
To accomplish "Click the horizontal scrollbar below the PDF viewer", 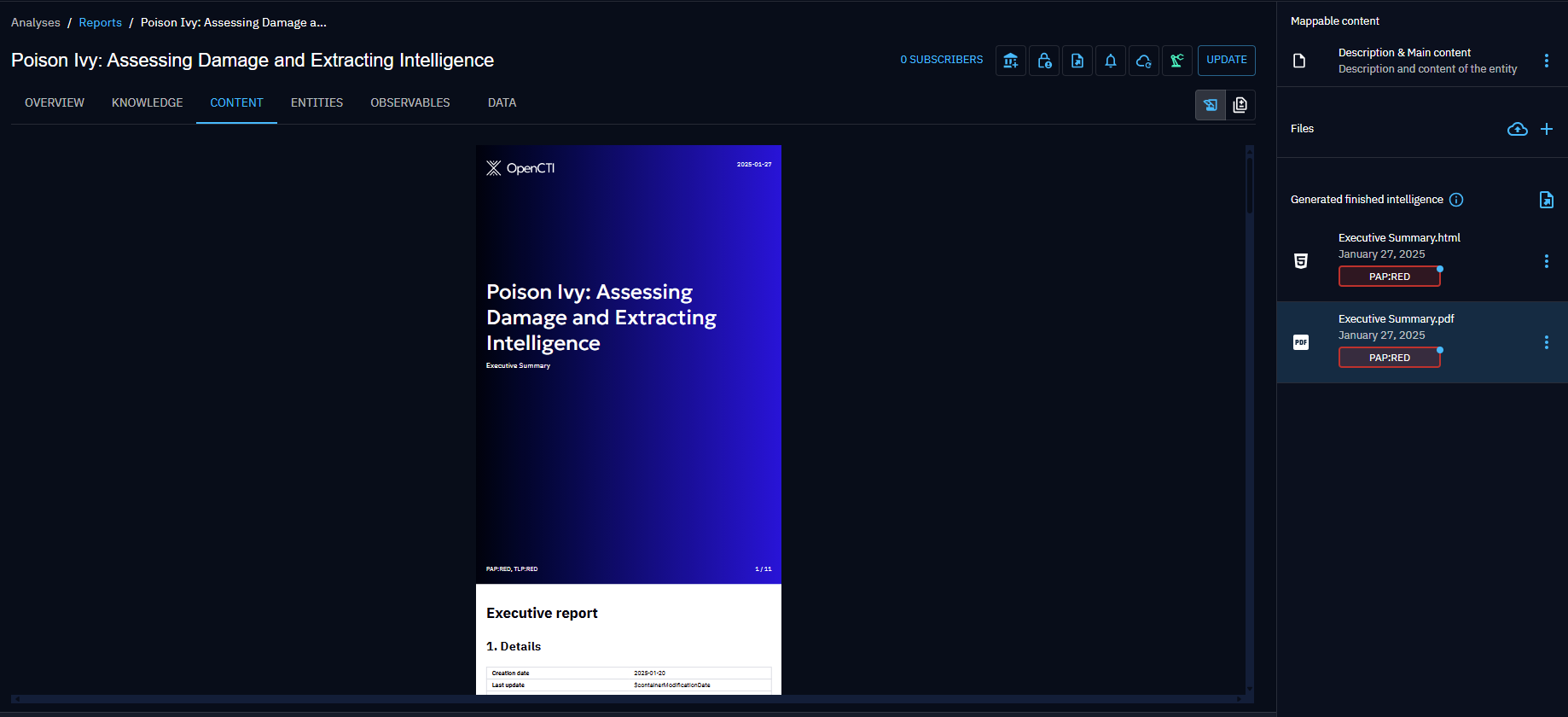I will [629, 699].
